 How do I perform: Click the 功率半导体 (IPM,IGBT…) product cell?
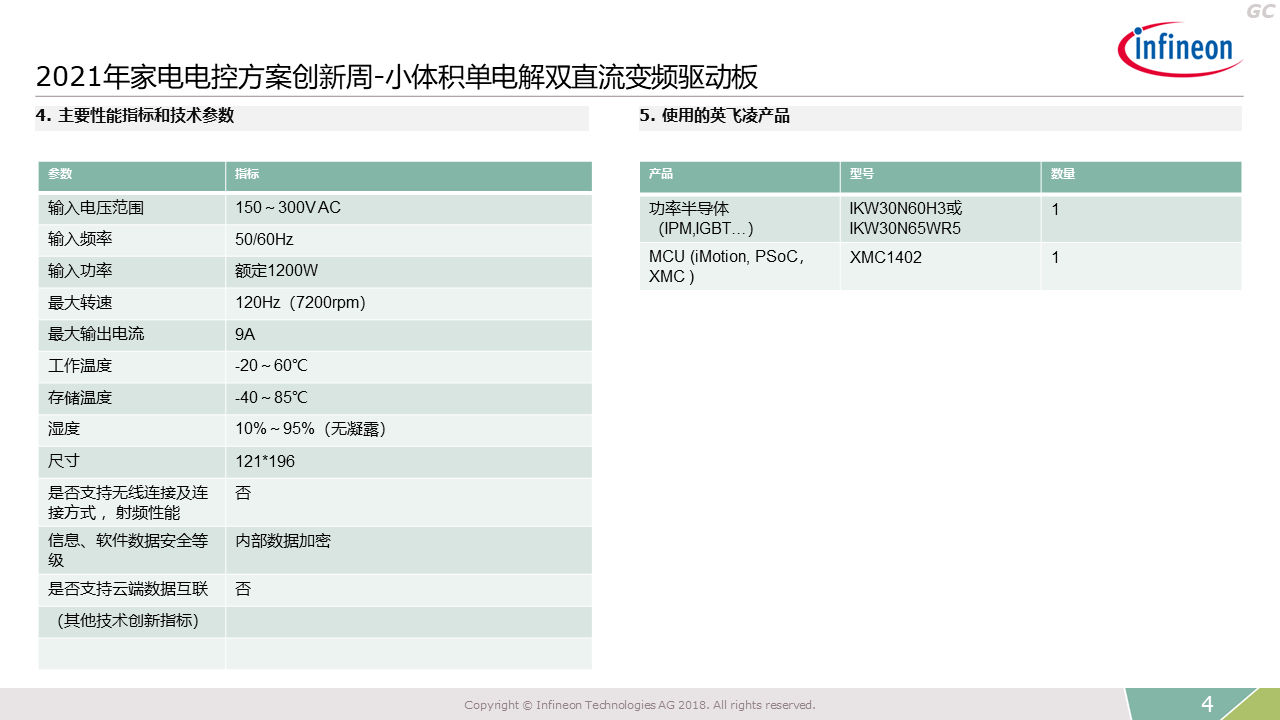coord(740,219)
